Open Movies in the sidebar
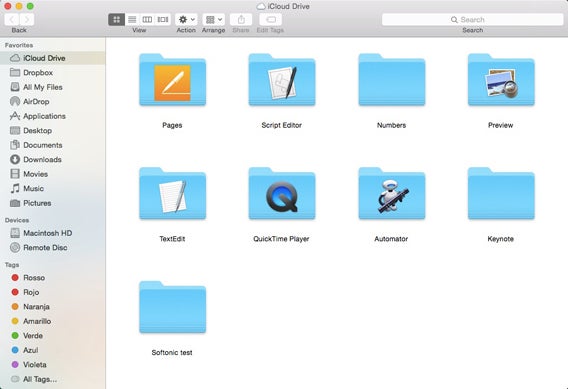This screenshot has height=389, width=568. click(x=53, y=174)
